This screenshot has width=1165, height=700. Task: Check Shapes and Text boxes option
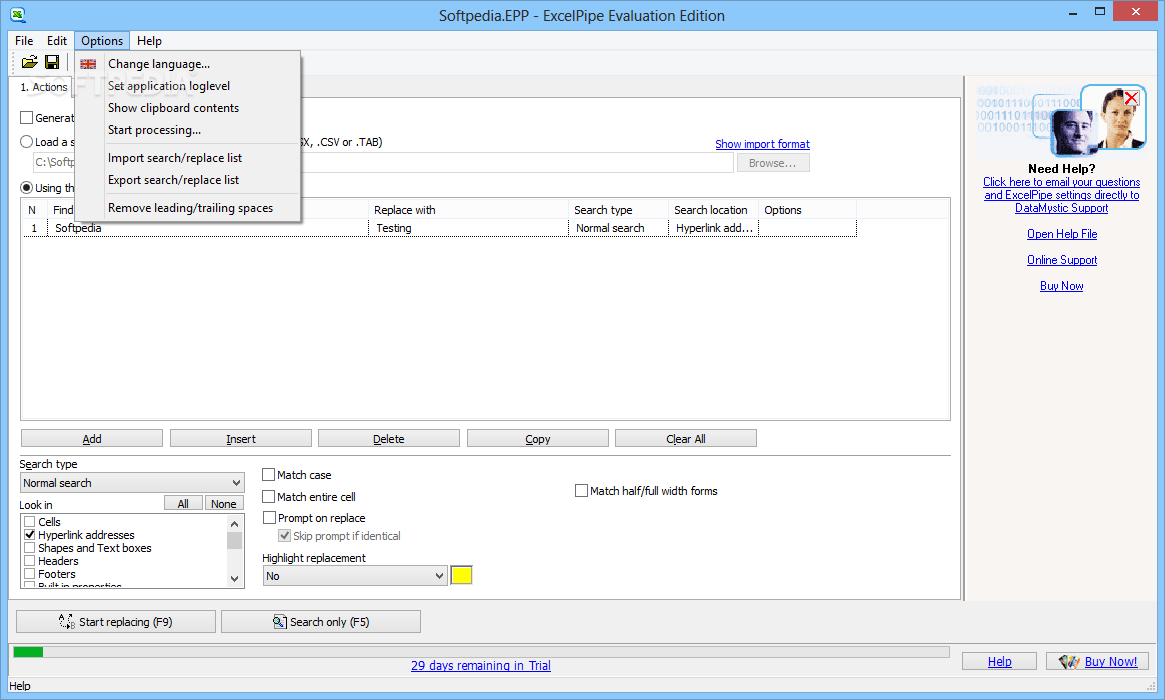point(30,548)
